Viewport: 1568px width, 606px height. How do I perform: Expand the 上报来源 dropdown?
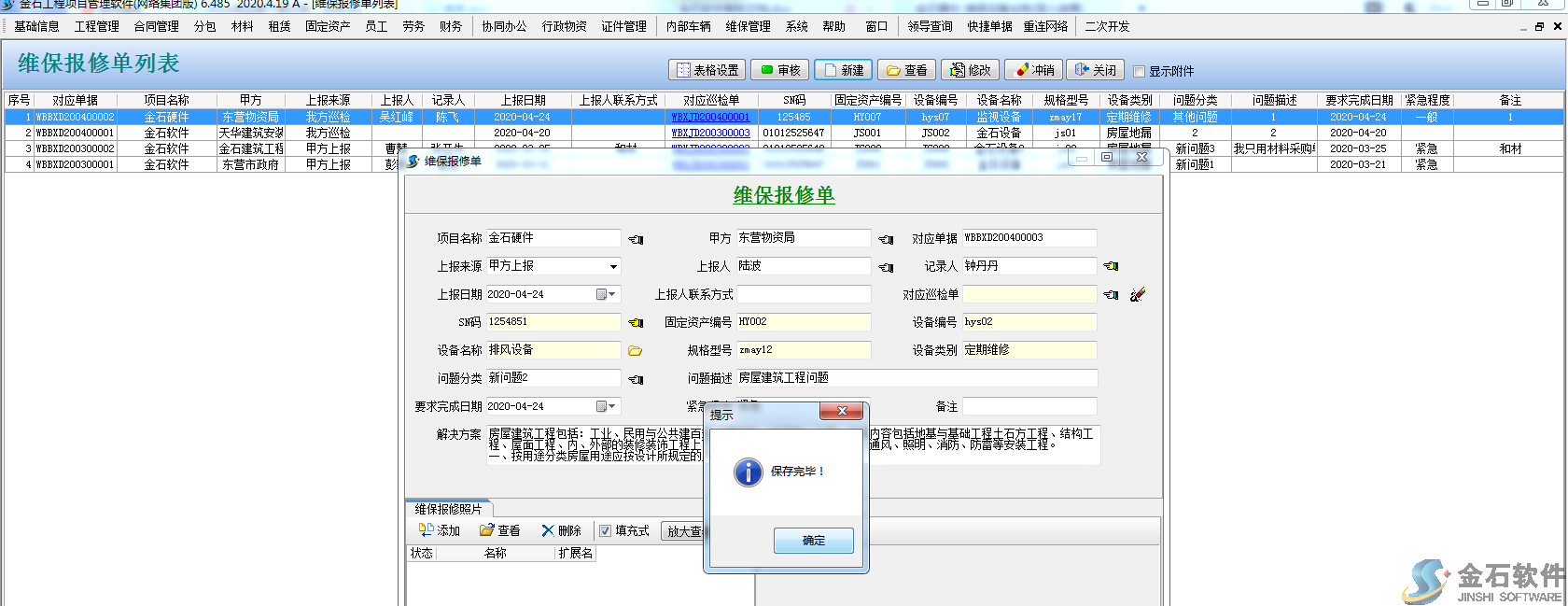point(613,266)
